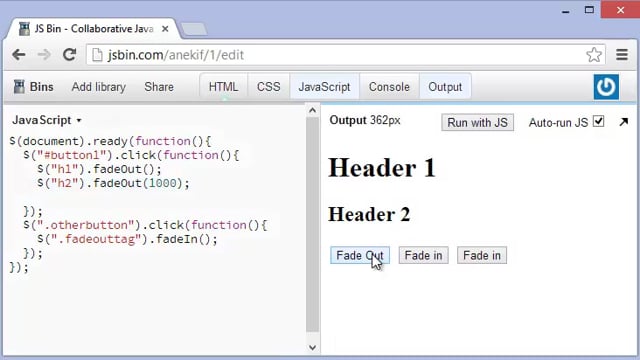Viewport: 640px width, 360px height.
Task: Open the Share menu
Action: (x=159, y=87)
